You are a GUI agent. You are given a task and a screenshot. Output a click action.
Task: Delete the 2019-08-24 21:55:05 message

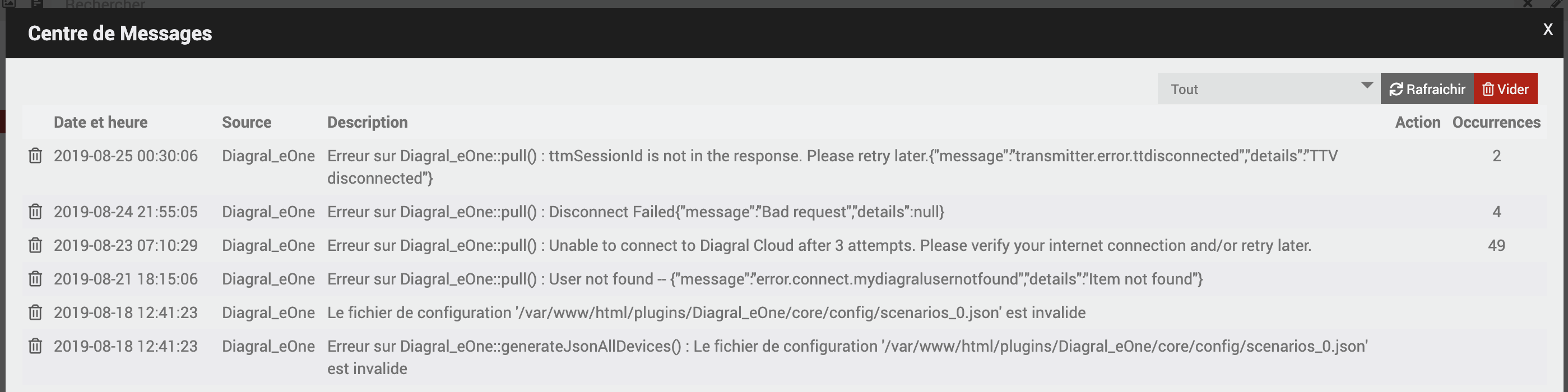click(35, 212)
